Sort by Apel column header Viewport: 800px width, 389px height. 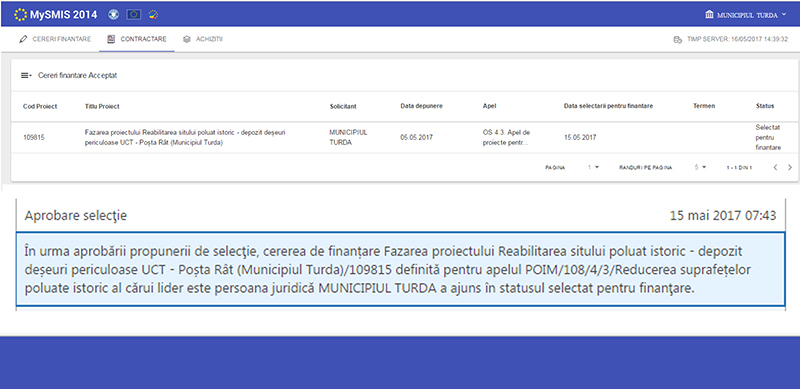[x=489, y=106]
